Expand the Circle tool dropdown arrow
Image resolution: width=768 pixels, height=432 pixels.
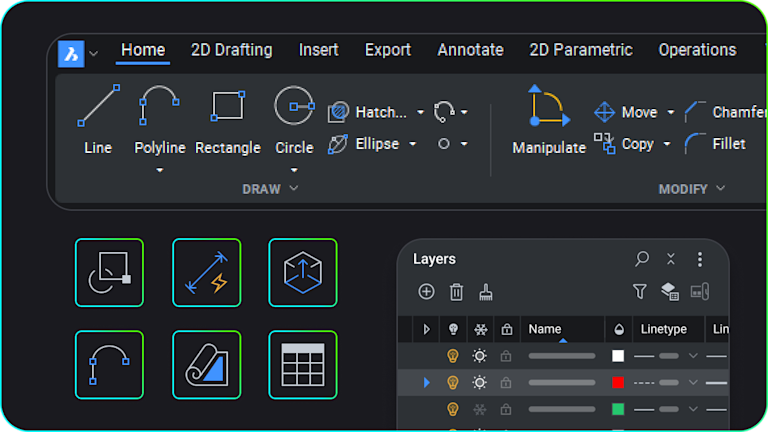(294, 170)
